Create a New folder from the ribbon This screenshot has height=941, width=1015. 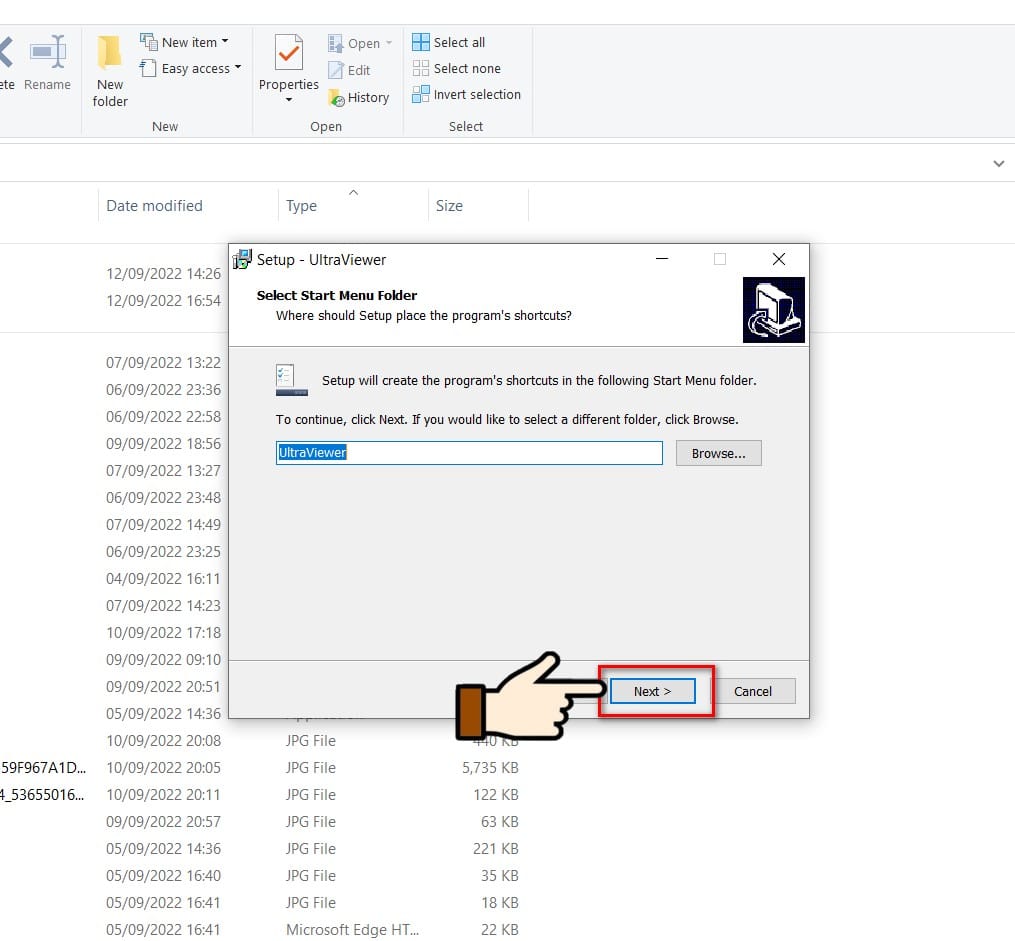coord(110,71)
